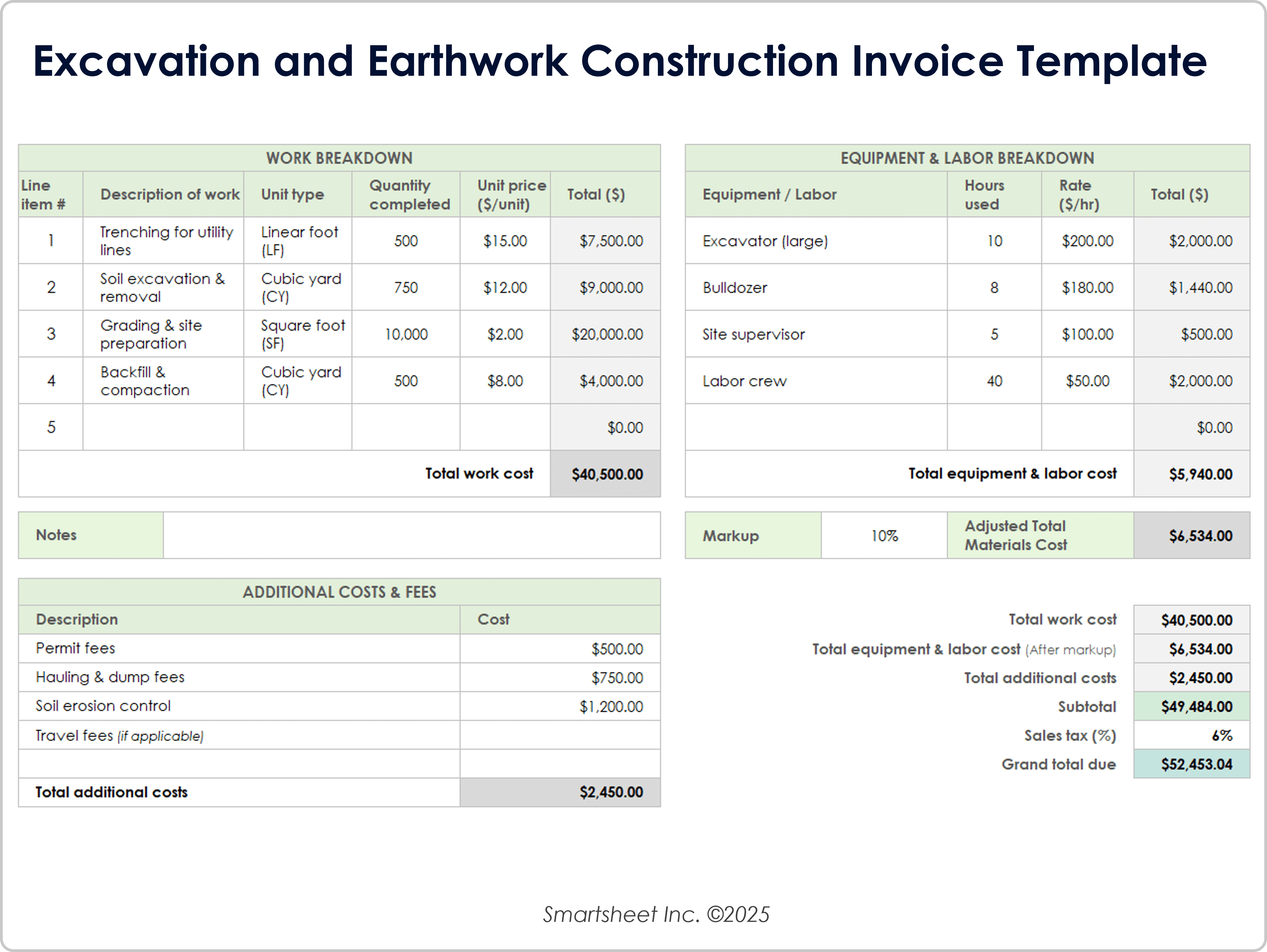
Task: Select the Subtotal value $49,484.00
Action: (x=1192, y=706)
